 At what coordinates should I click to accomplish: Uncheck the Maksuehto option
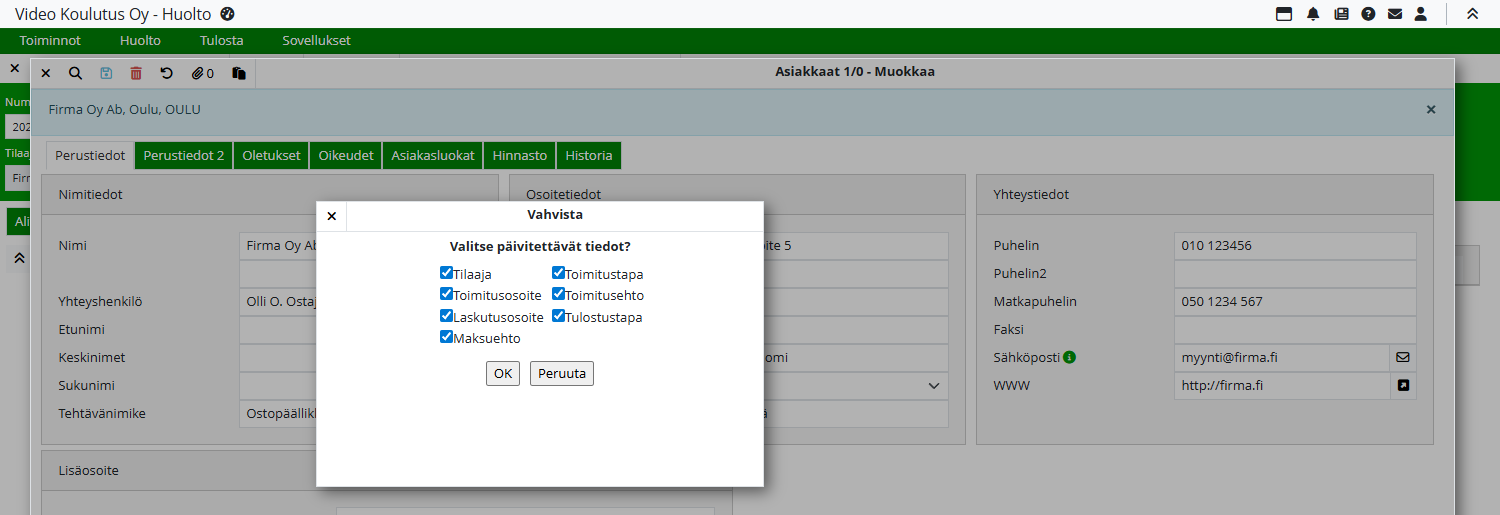[447, 337]
